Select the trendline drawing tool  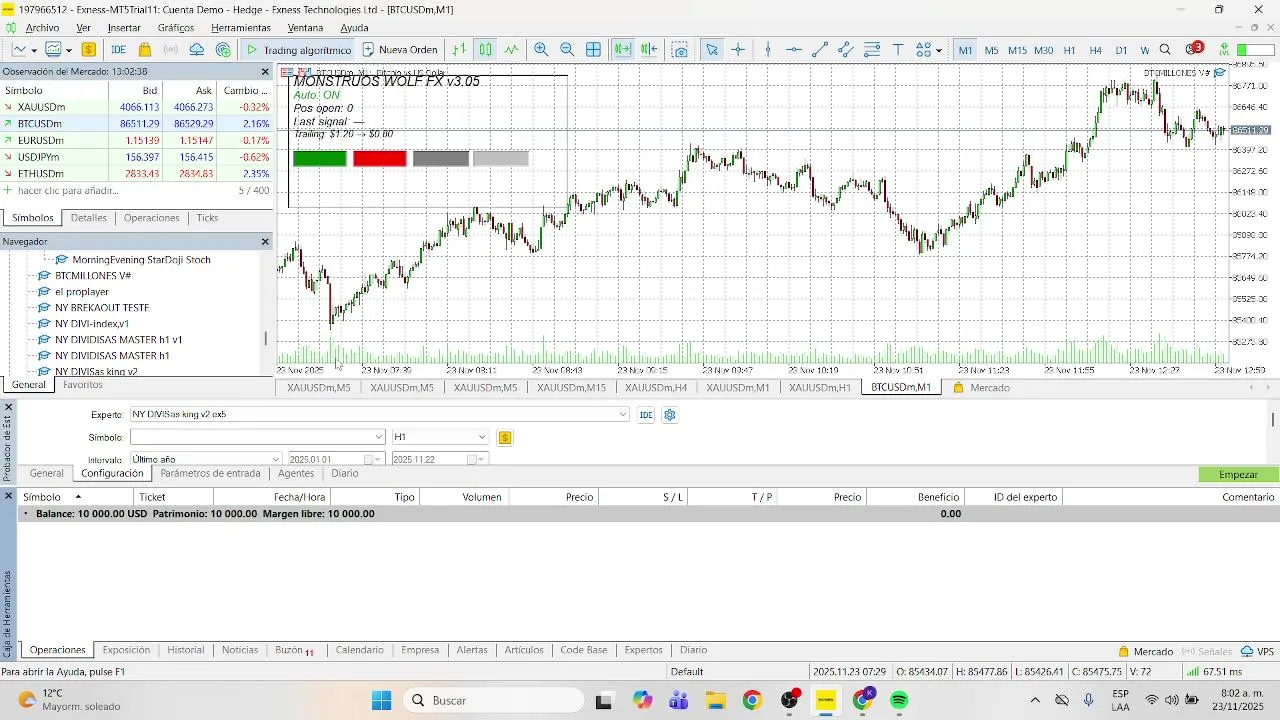(820, 49)
